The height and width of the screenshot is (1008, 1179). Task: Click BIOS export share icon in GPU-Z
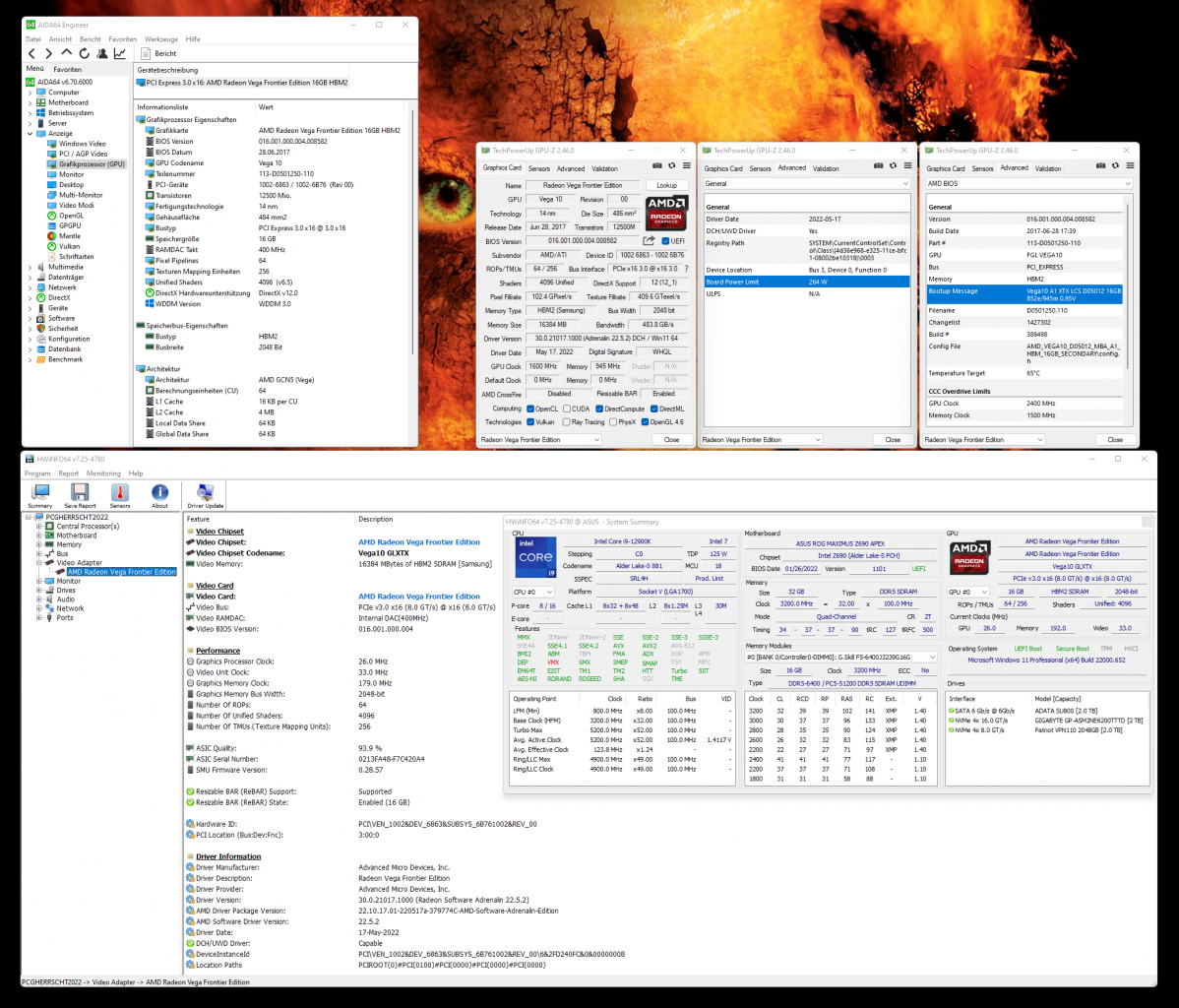(x=649, y=241)
